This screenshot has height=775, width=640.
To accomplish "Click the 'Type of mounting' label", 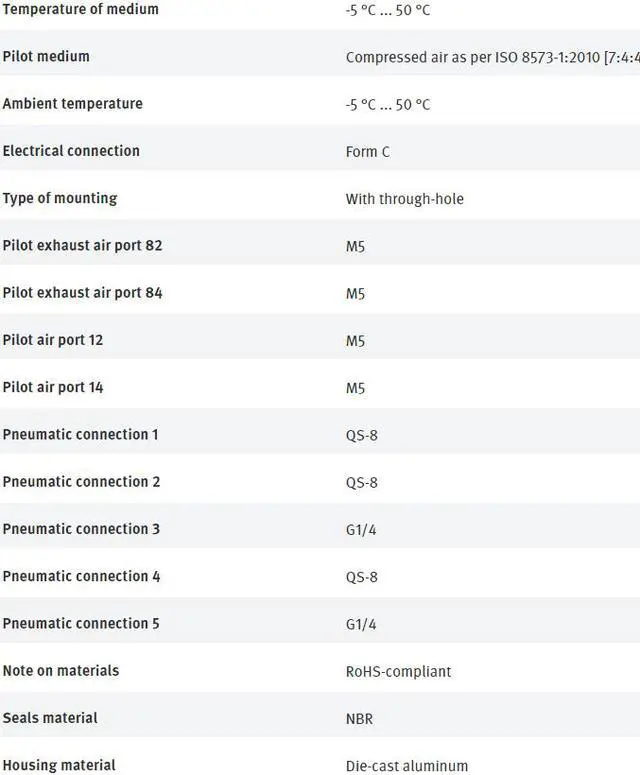I will point(60,198).
